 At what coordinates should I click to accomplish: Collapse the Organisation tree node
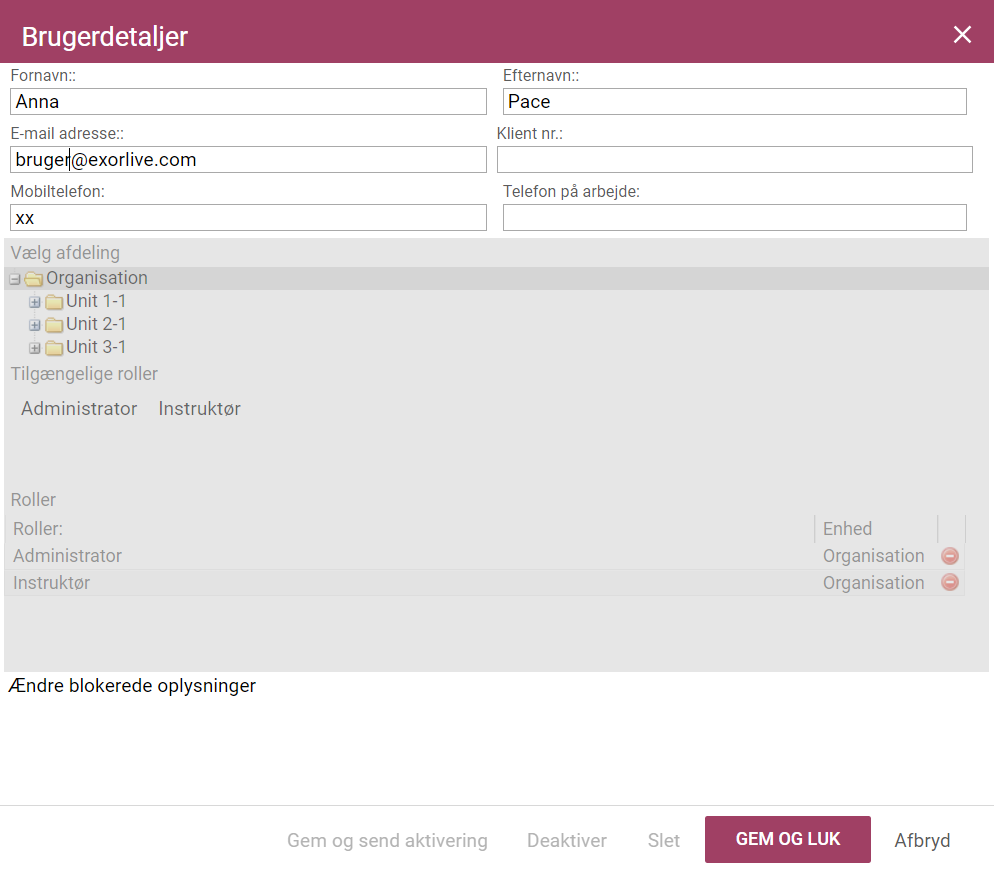[15, 279]
